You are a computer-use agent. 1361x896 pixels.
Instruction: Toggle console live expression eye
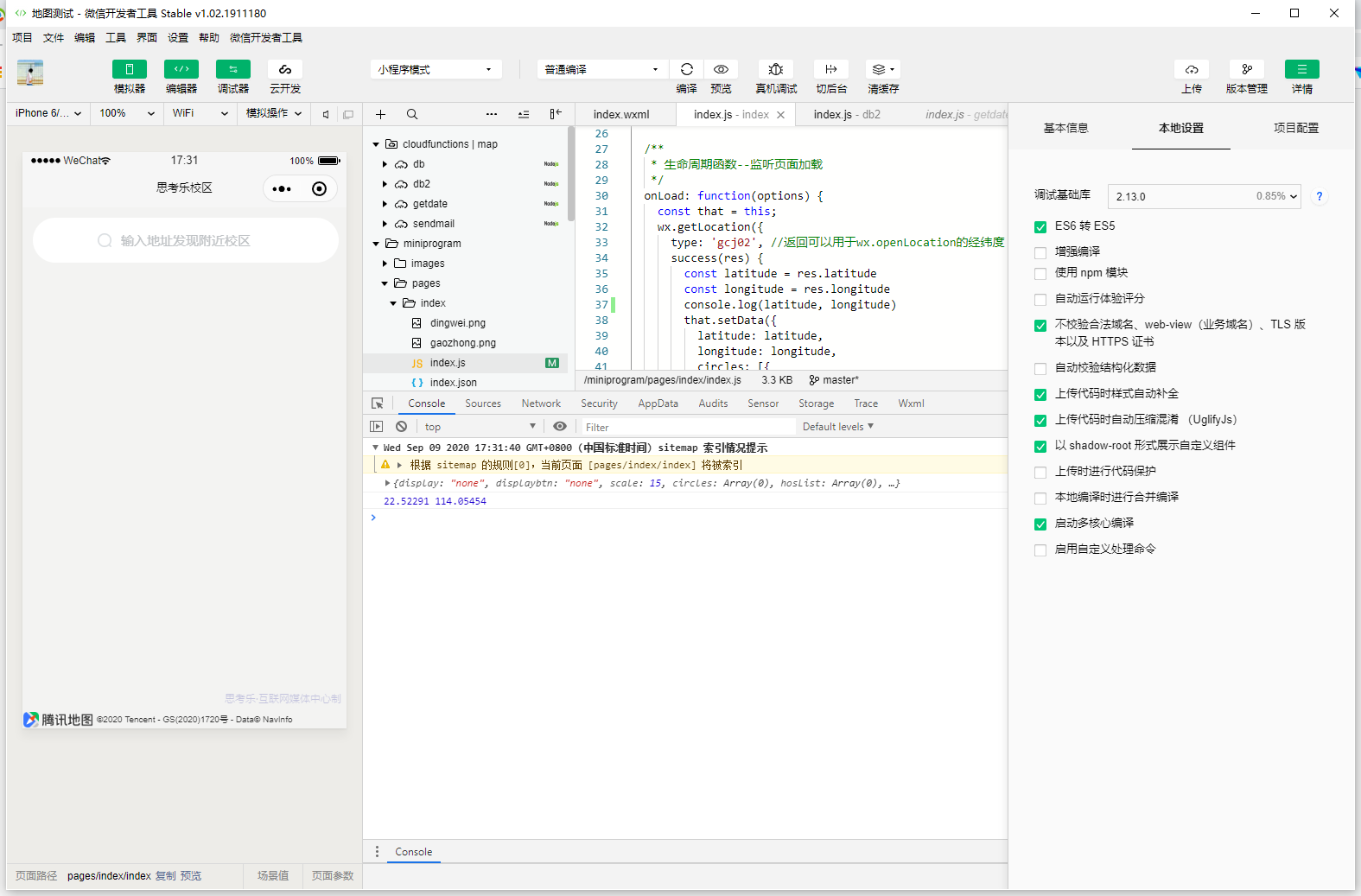560,427
